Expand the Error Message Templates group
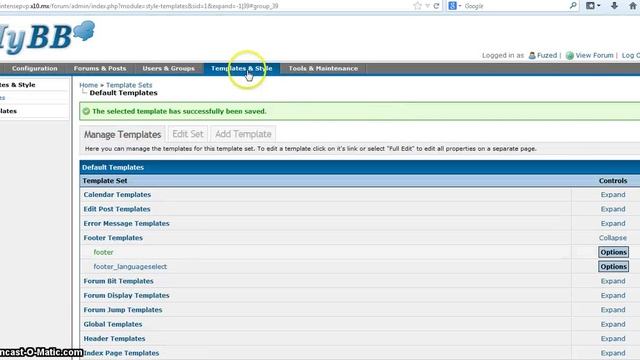The width and height of the screenshot is (640, 360). click(x=613, y=224)
